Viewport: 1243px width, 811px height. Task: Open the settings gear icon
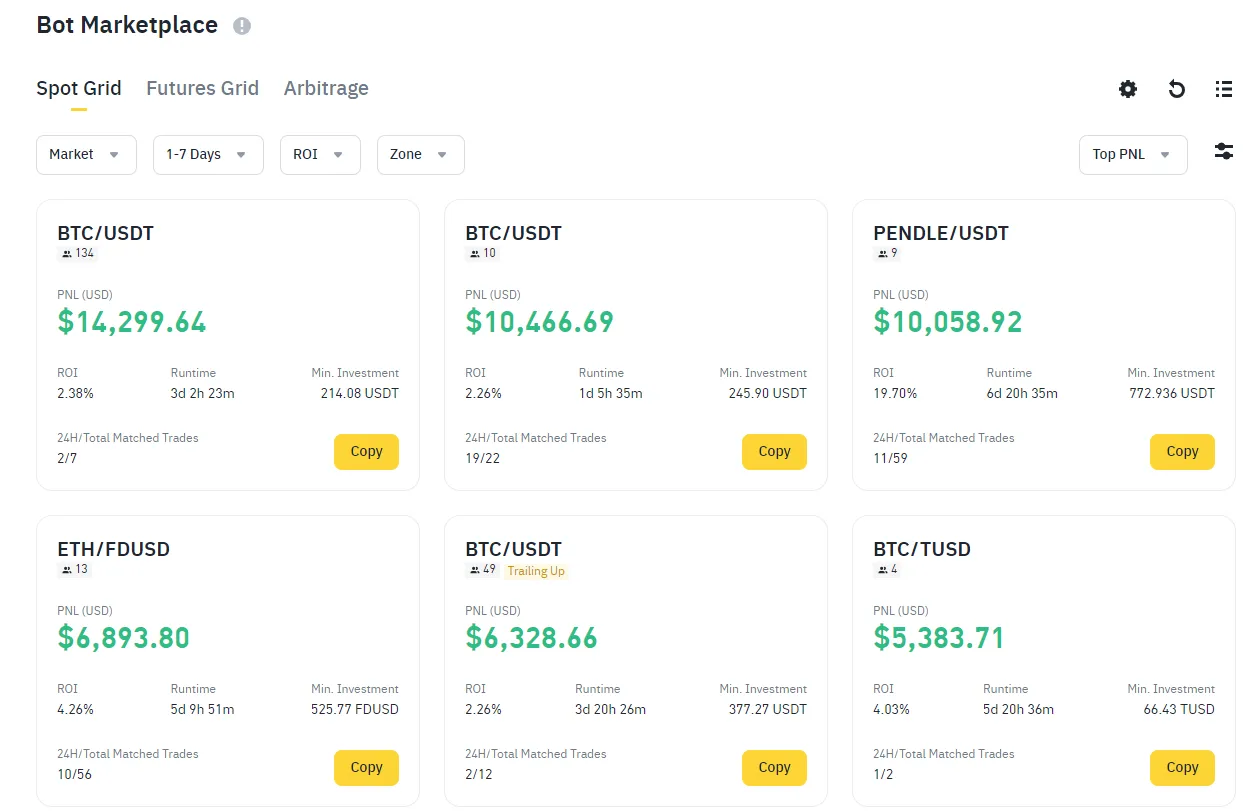[x=1128, y=89]
